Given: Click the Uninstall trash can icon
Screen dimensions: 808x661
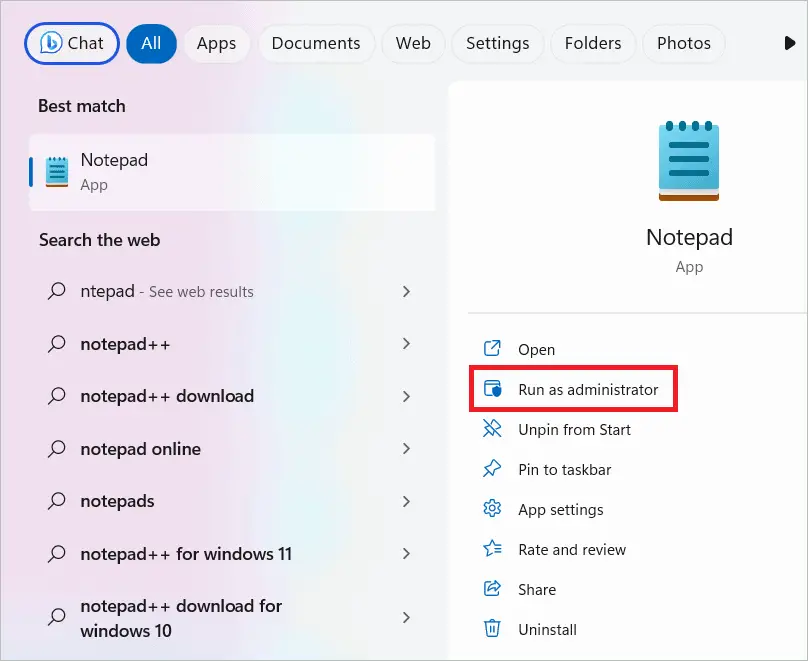Looking at the screenshot, I should [x=492, y=629].
